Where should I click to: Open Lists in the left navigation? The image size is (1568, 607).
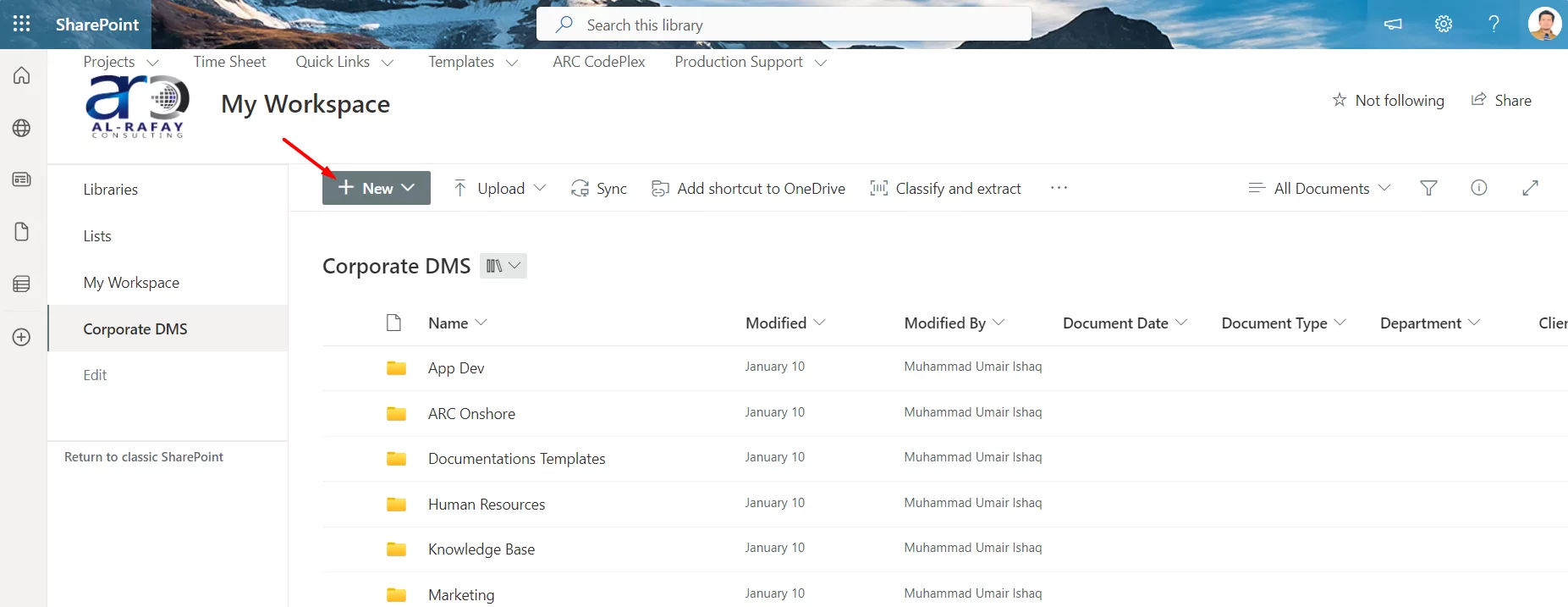(97, 236)
